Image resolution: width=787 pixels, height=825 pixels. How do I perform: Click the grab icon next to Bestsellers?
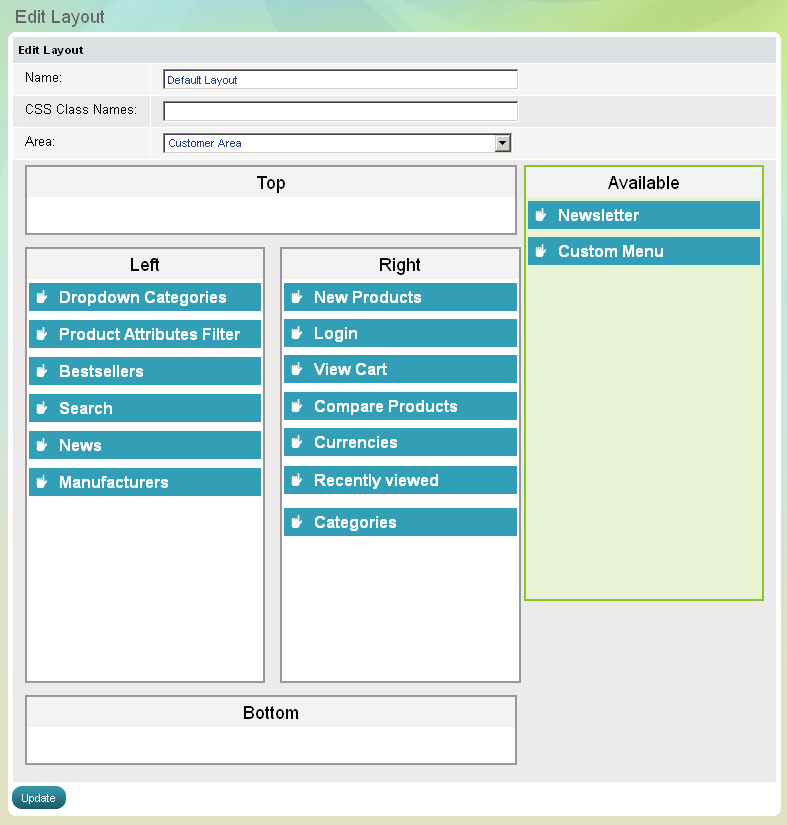tap(42, 371)
